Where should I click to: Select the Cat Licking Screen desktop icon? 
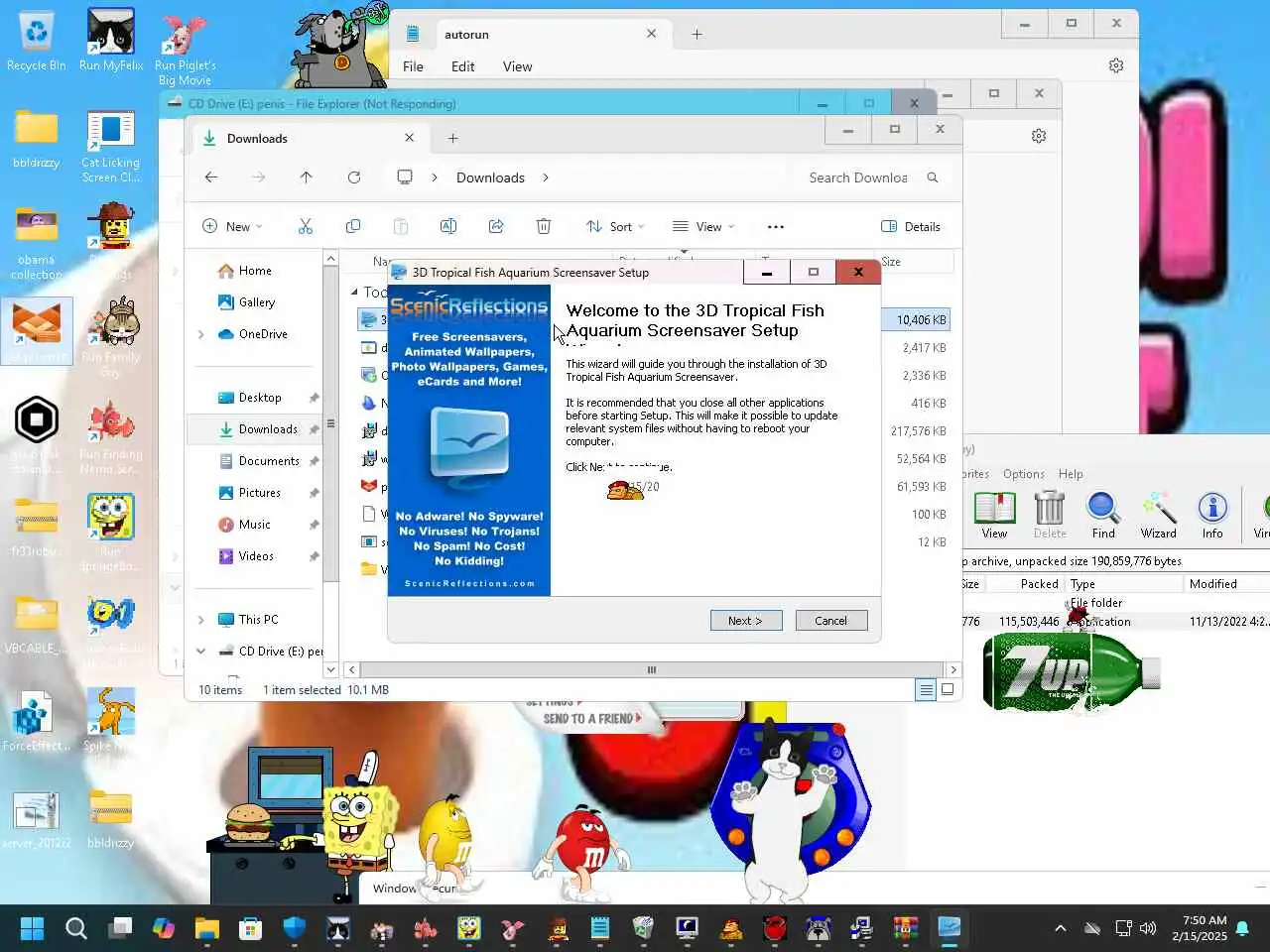click(111, 147)
